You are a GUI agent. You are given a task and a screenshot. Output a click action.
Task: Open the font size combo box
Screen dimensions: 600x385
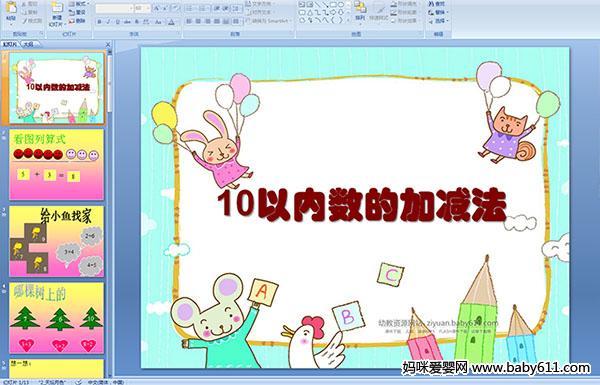(142, 8)
